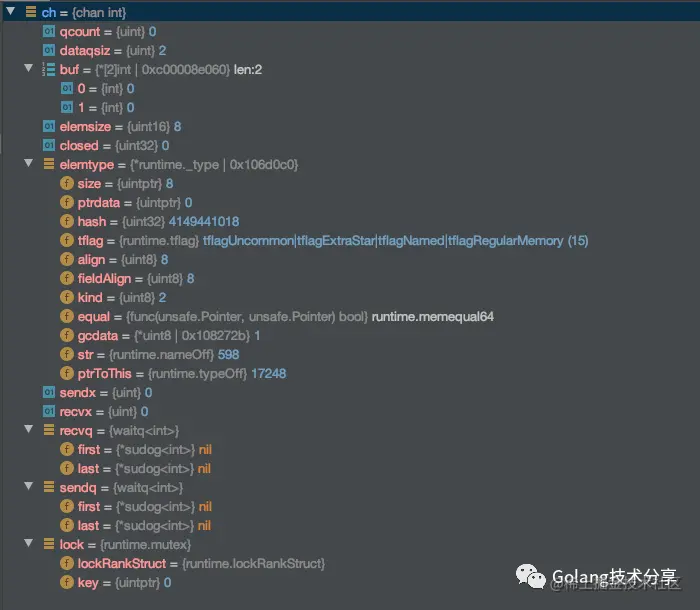Click the struct icon beside elemtype
Screen dimensions: 700x610
click(x=49, y=164)
